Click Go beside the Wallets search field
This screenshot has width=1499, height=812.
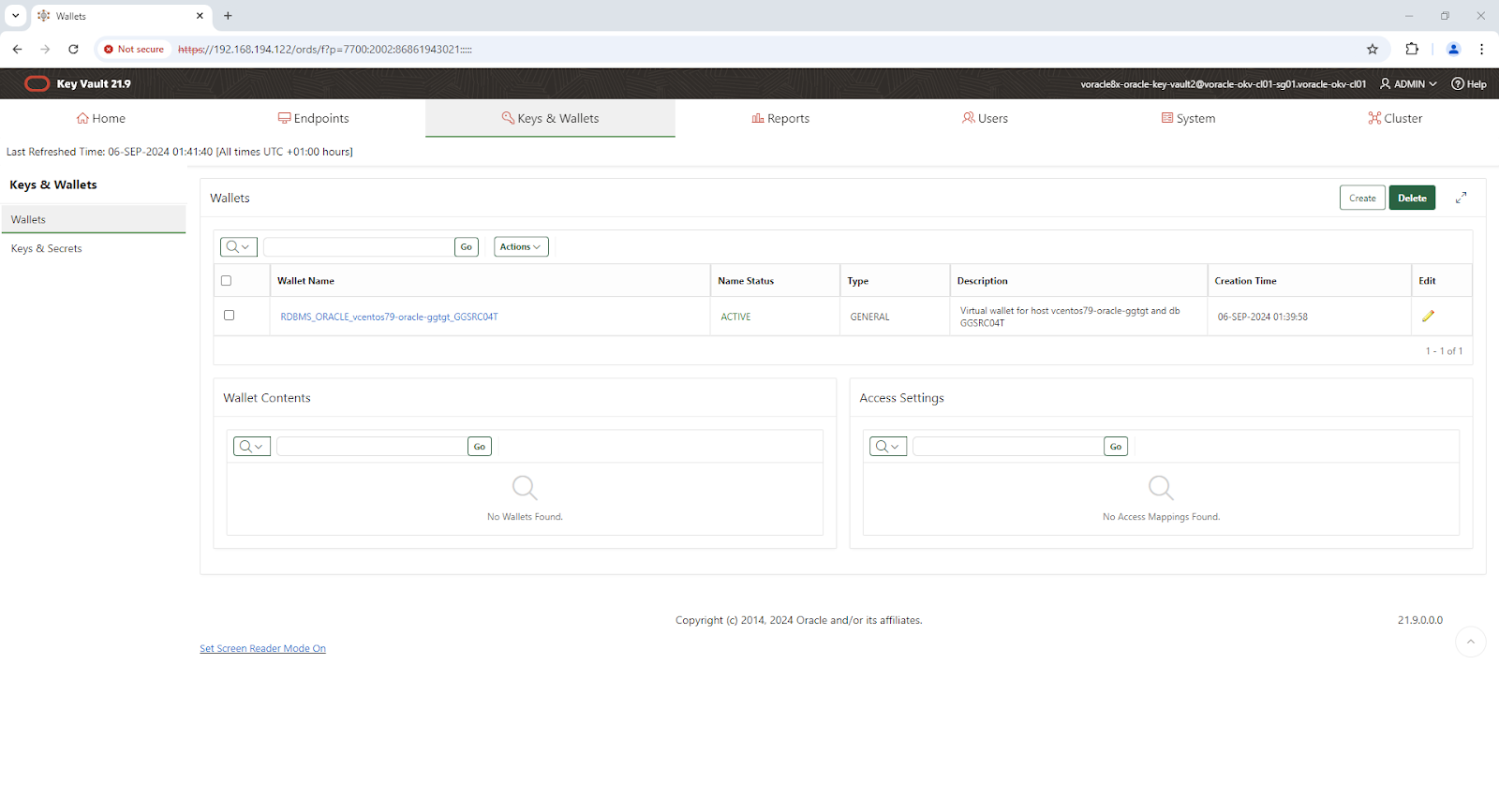pyautogui.click(x=467, y=247)
